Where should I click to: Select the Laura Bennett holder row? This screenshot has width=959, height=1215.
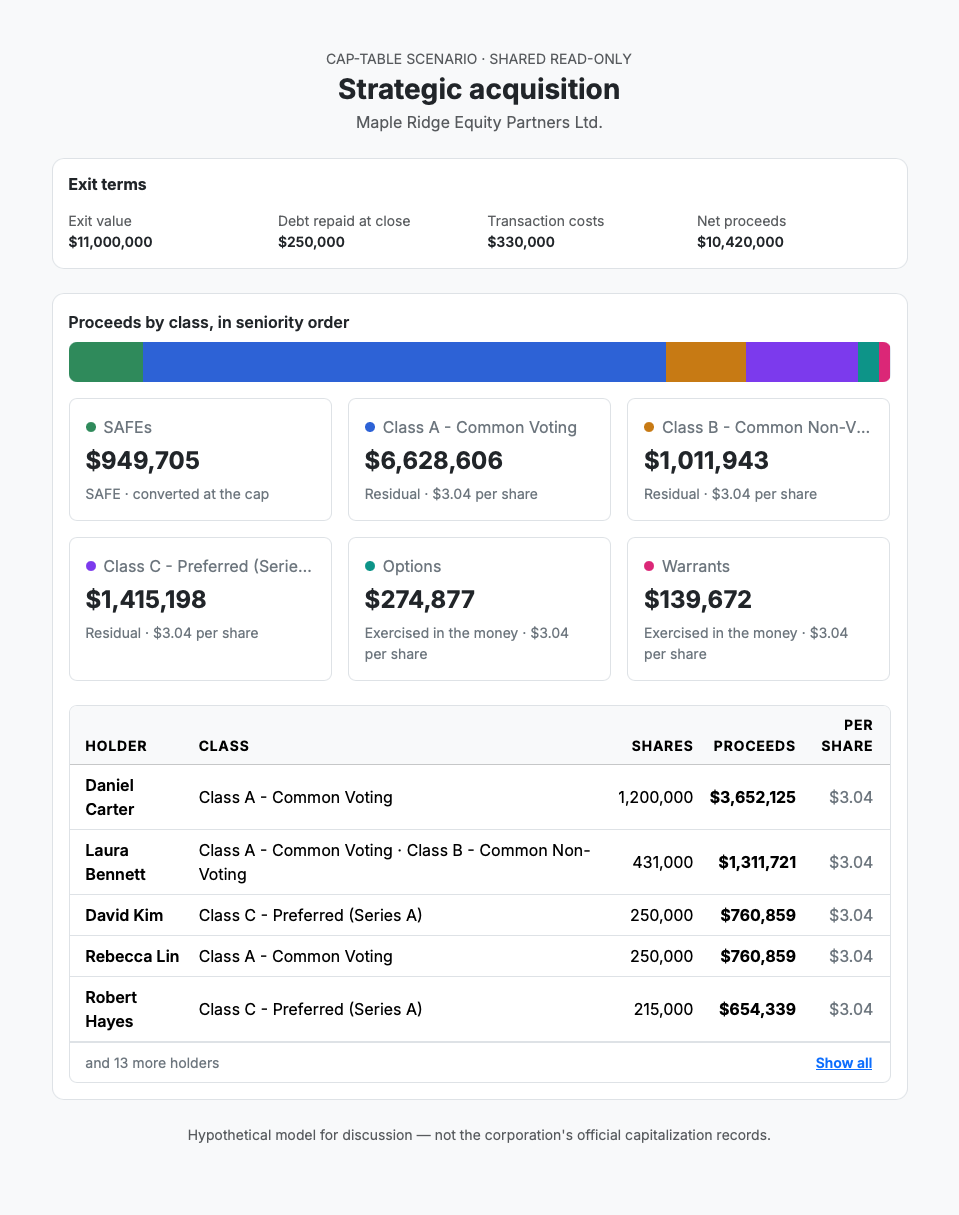pyautogui.click(x=480, y=862)
